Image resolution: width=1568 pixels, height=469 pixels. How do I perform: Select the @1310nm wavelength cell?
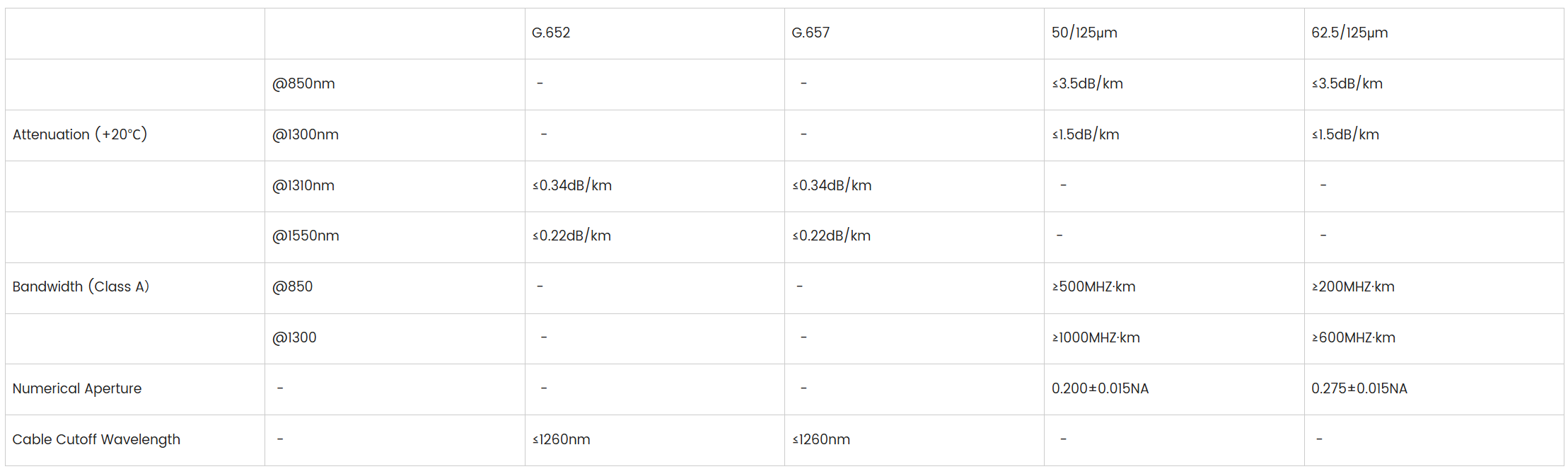[x=303, y=185]
